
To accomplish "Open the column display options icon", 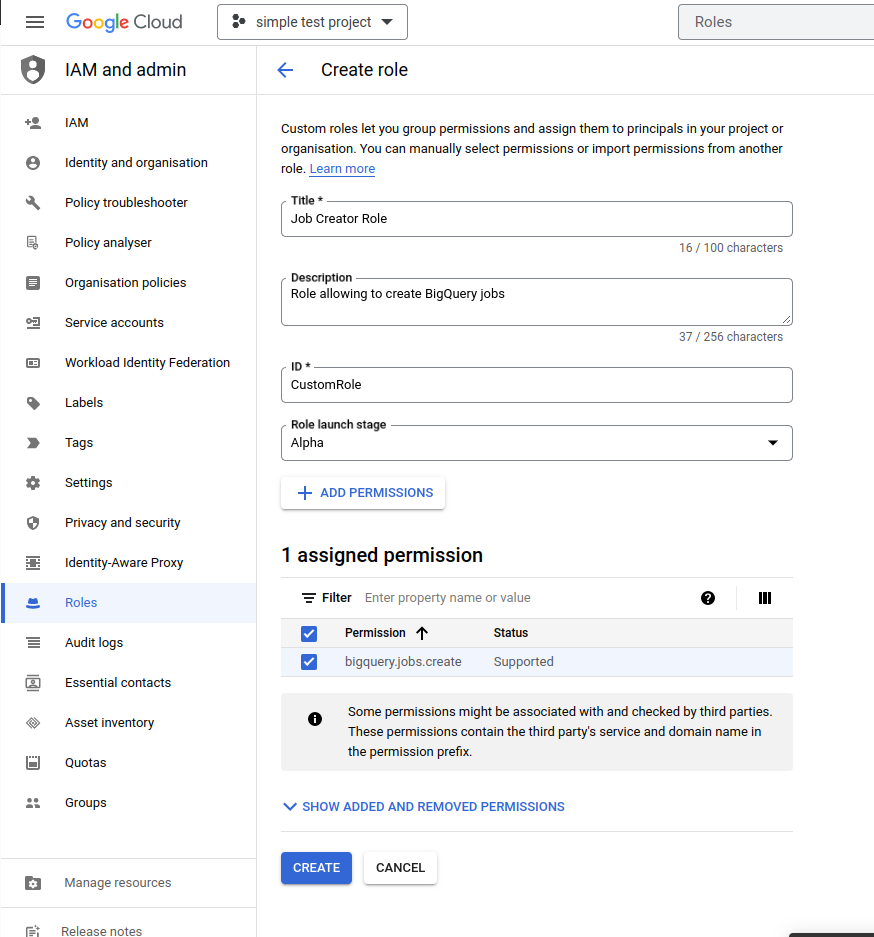I will (765, 598).
